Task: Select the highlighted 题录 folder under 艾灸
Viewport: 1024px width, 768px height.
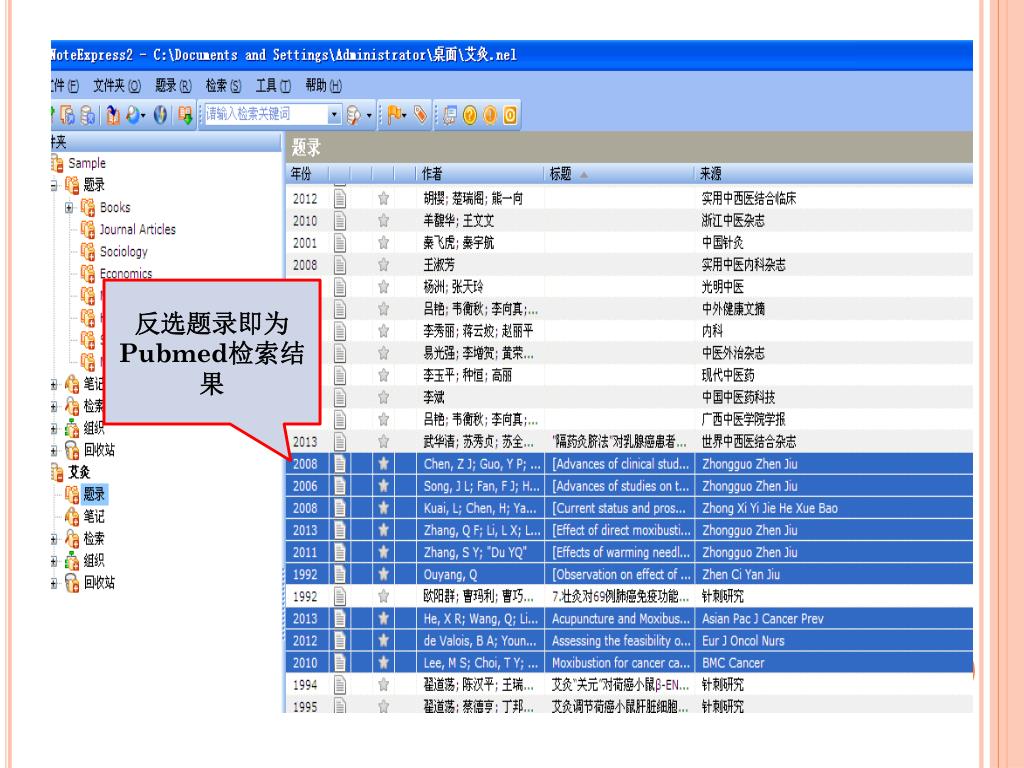Action: pyautogui.click(x=93, y=494)
